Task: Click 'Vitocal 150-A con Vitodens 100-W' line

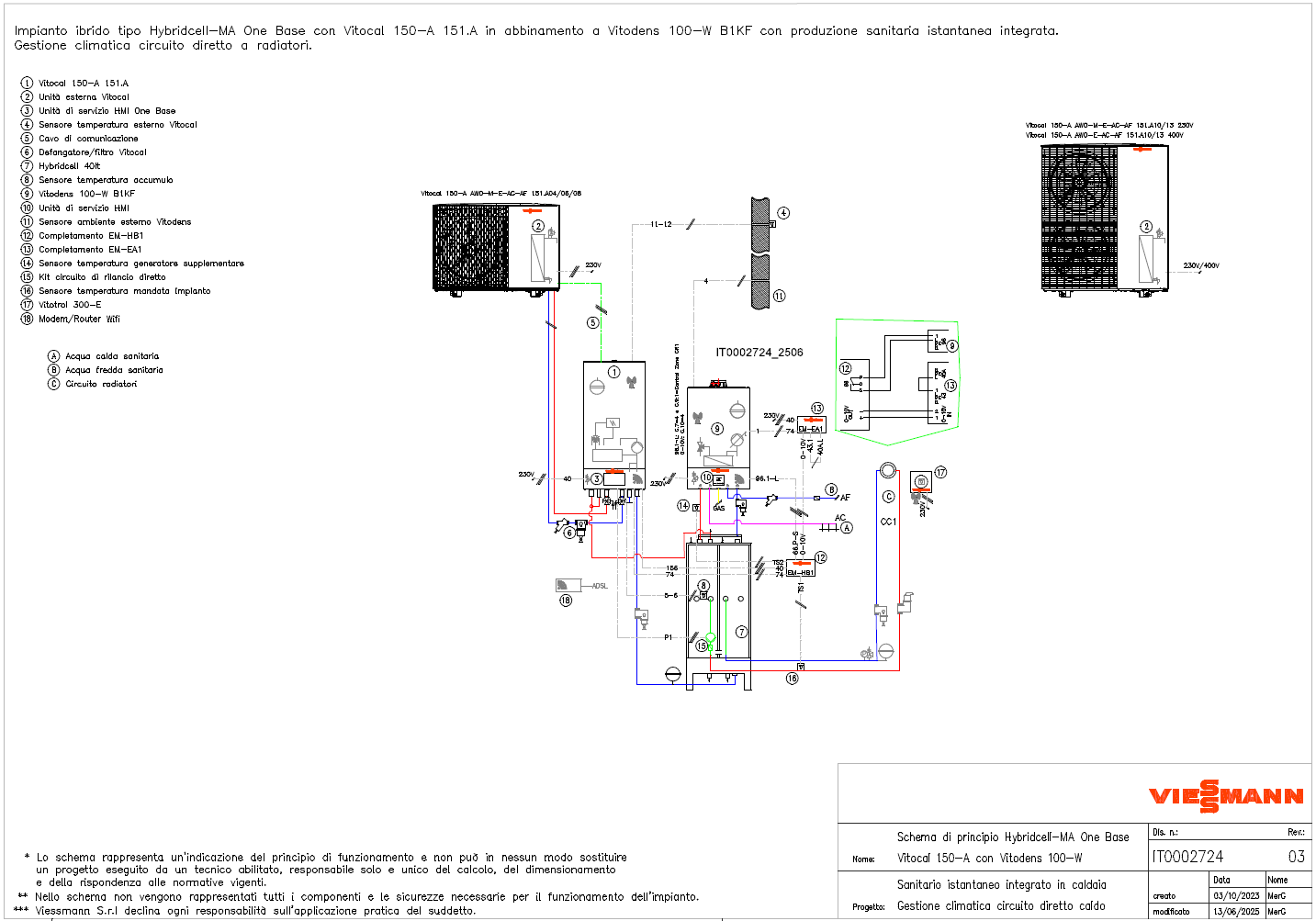Action: [989, 858]
